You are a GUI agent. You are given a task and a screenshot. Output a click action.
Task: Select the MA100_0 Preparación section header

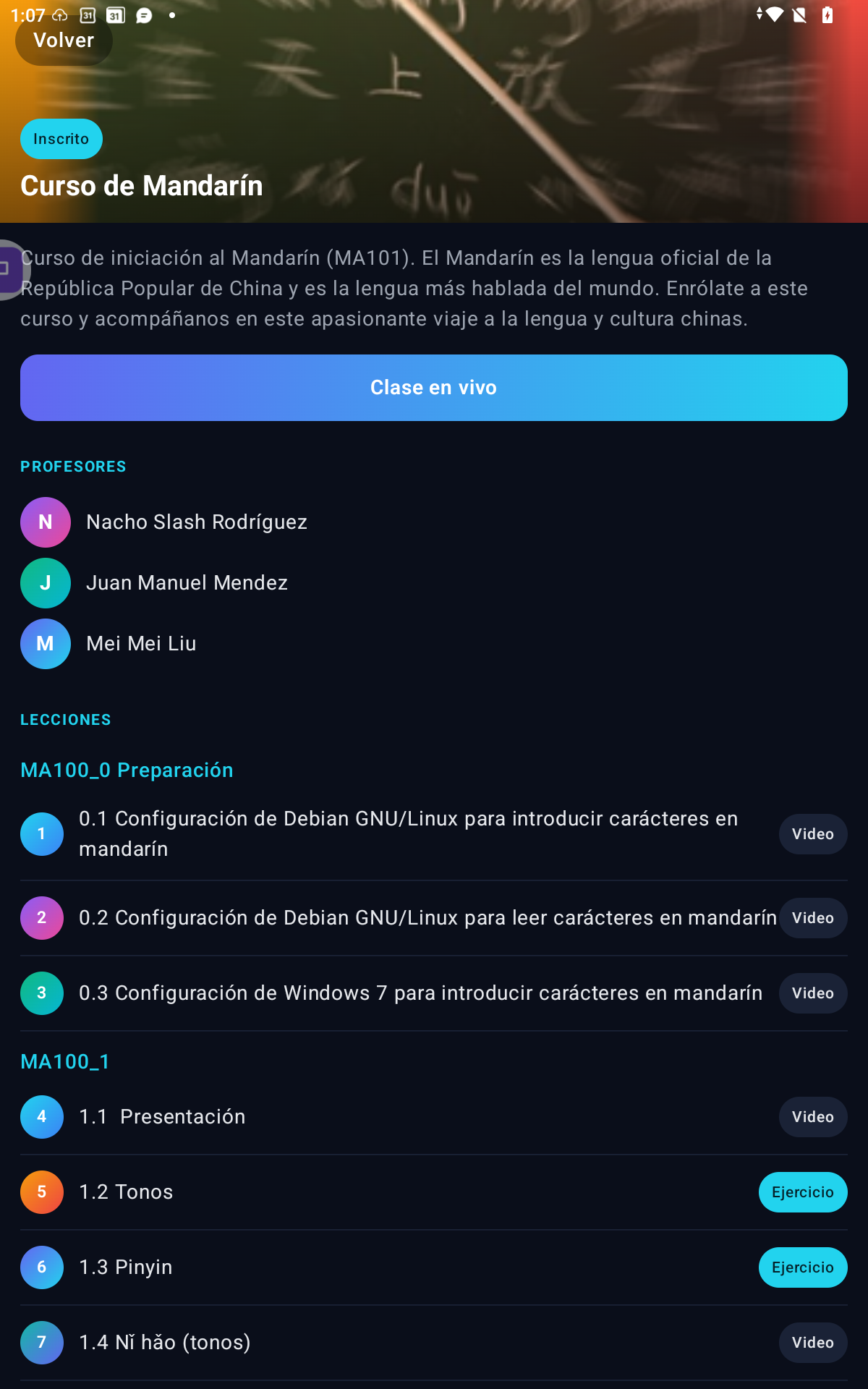click(x=127, y=770)
